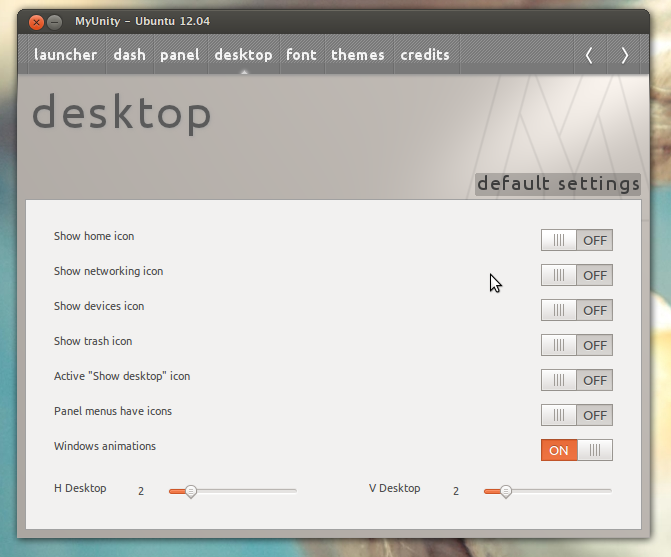
Task: Switch to the dash tab
Action: point(130,55)
